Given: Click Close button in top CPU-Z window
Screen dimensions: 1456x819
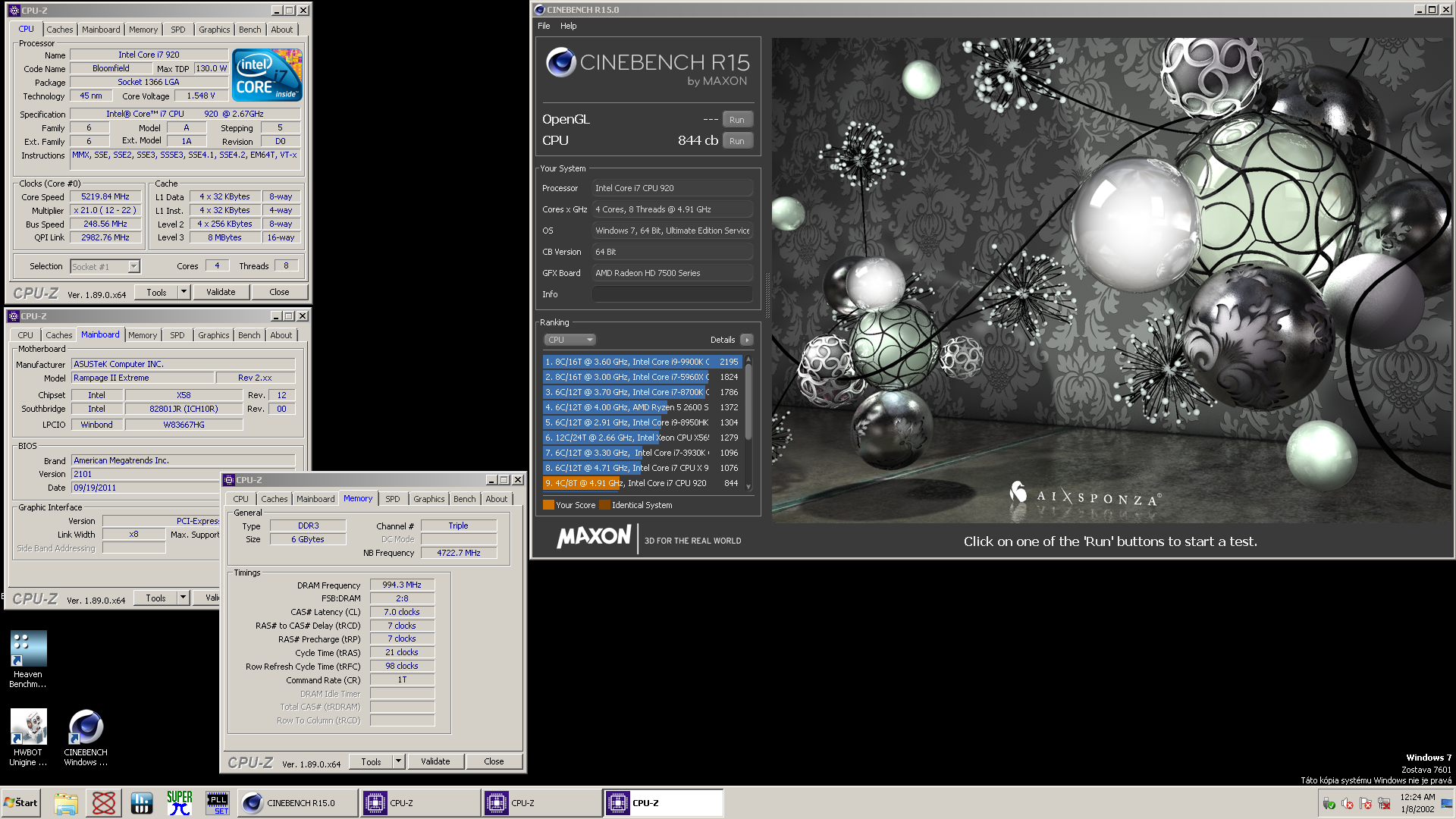Looking at the screenshot, I should (x=279, y=292).
